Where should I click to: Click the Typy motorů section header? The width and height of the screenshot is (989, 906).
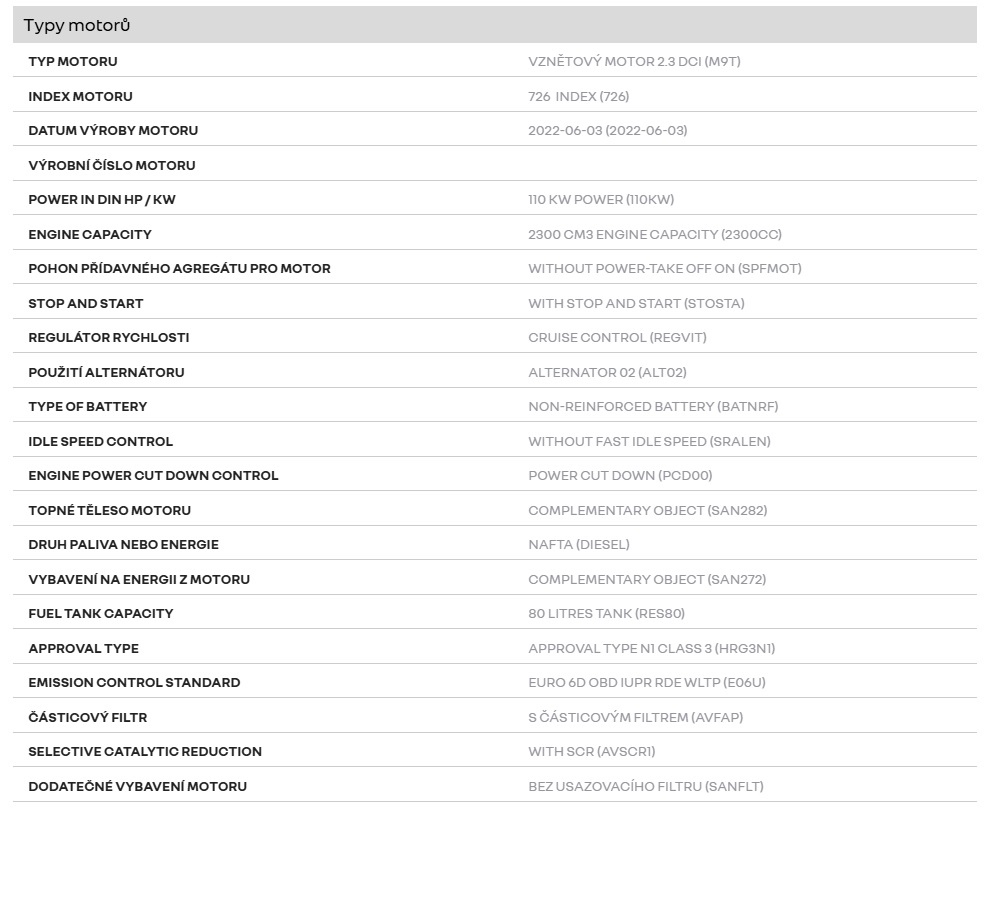pos(77,25)
